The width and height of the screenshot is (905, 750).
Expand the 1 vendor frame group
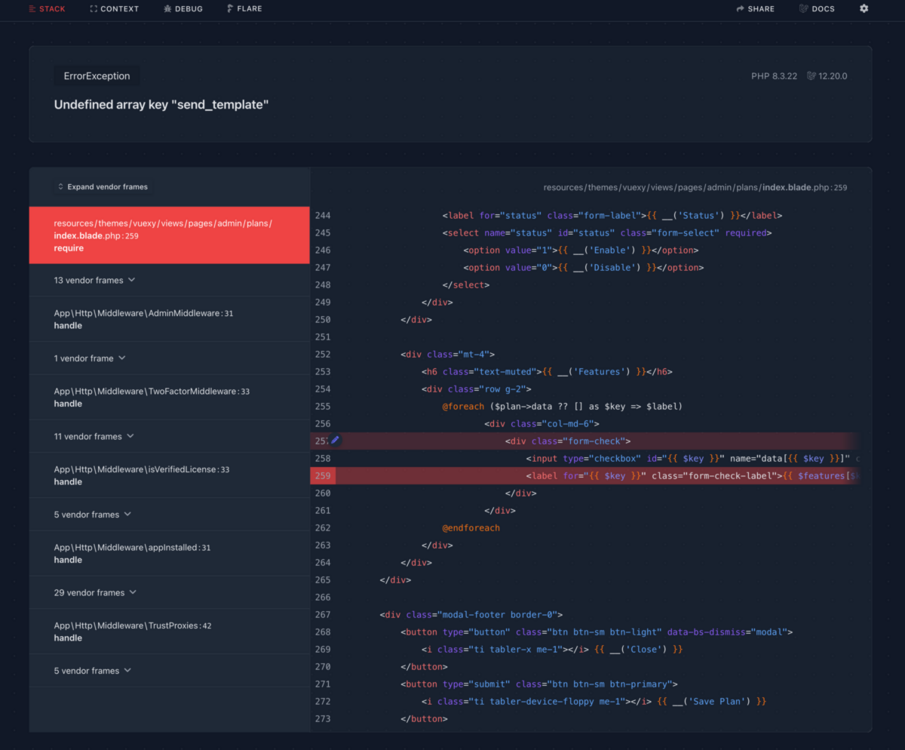click(x=169, y=358)
